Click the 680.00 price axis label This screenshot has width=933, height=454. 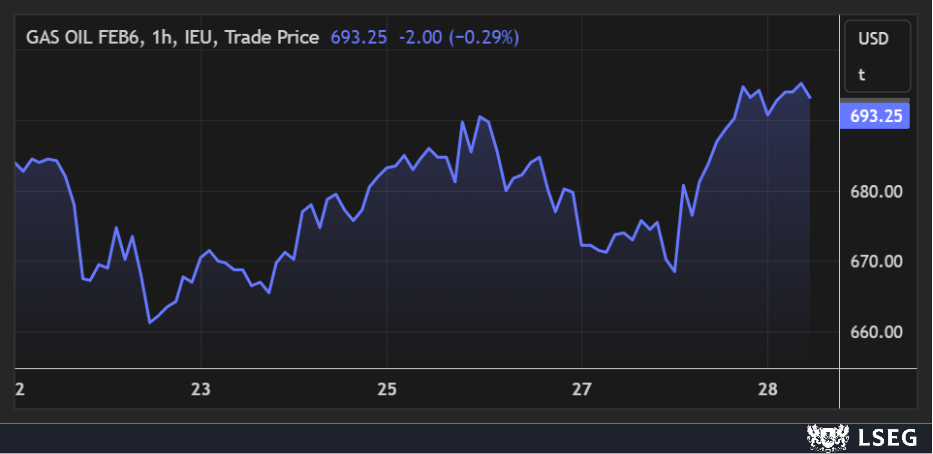(876, 191)
